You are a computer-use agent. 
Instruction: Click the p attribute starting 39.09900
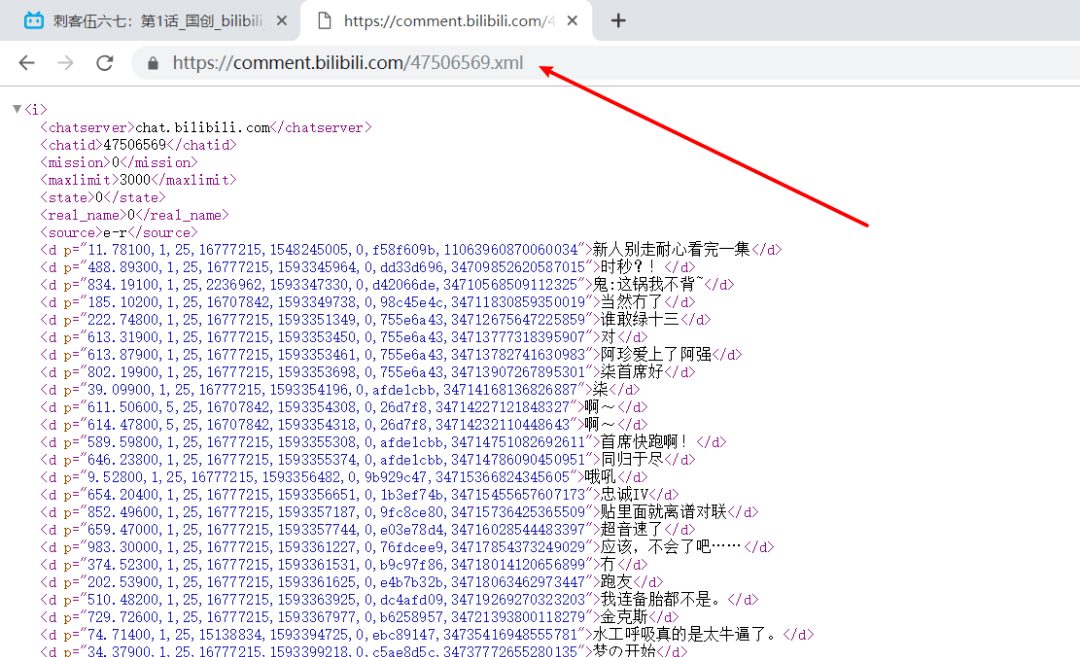click(324, 390)
